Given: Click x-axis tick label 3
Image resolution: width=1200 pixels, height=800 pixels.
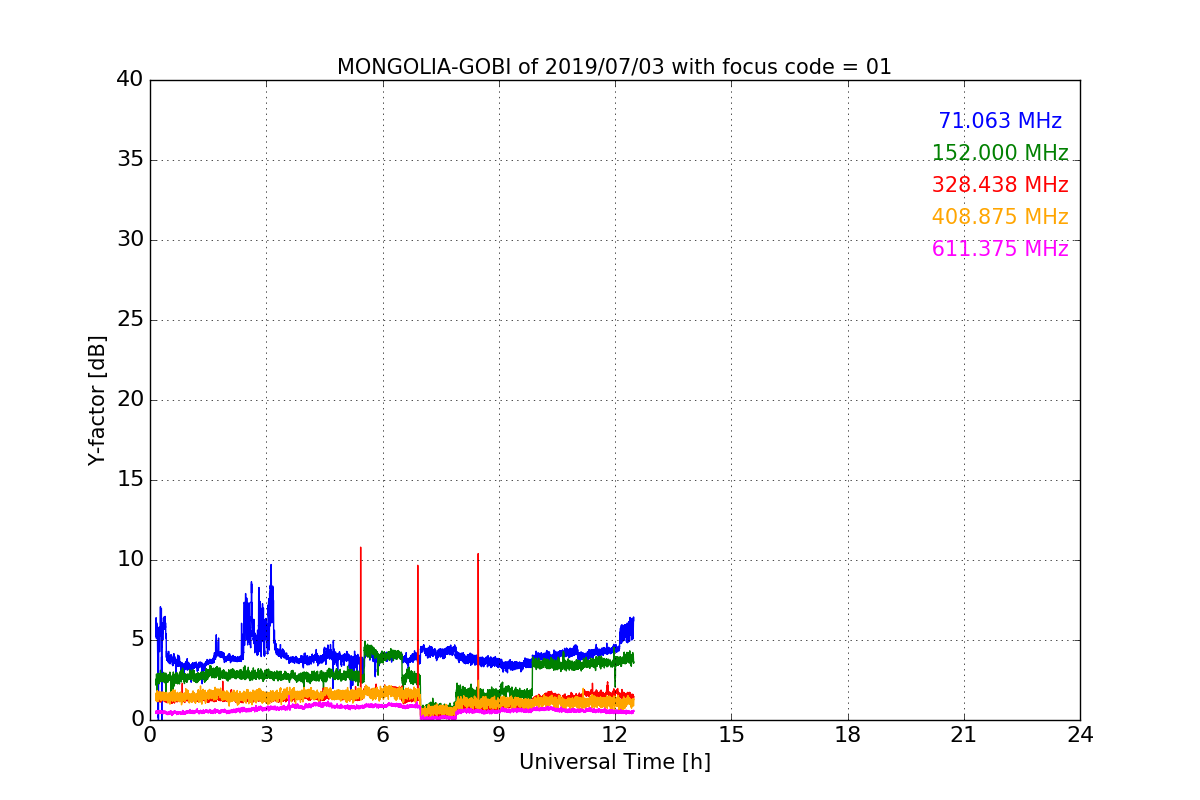Looking at the screenshot, I should pyautogui.click(x=266, y=734).
